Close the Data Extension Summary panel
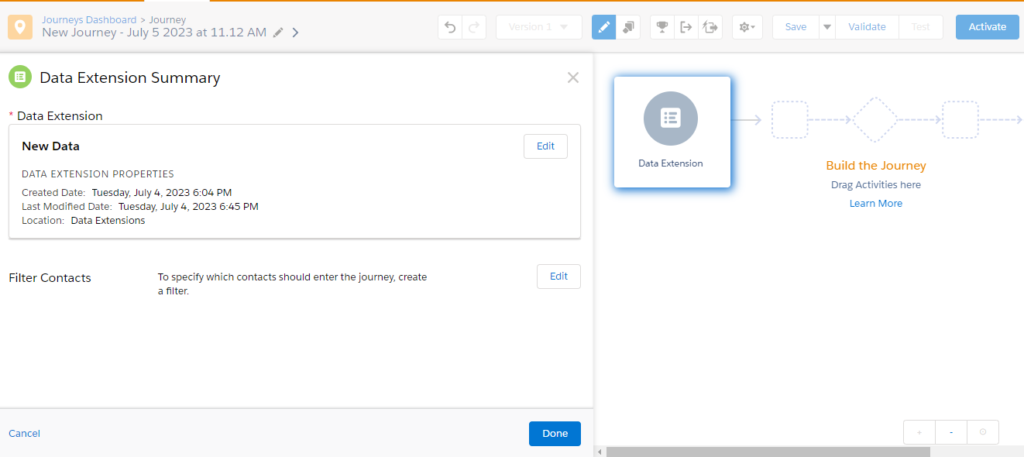 (x=573, y=77)
